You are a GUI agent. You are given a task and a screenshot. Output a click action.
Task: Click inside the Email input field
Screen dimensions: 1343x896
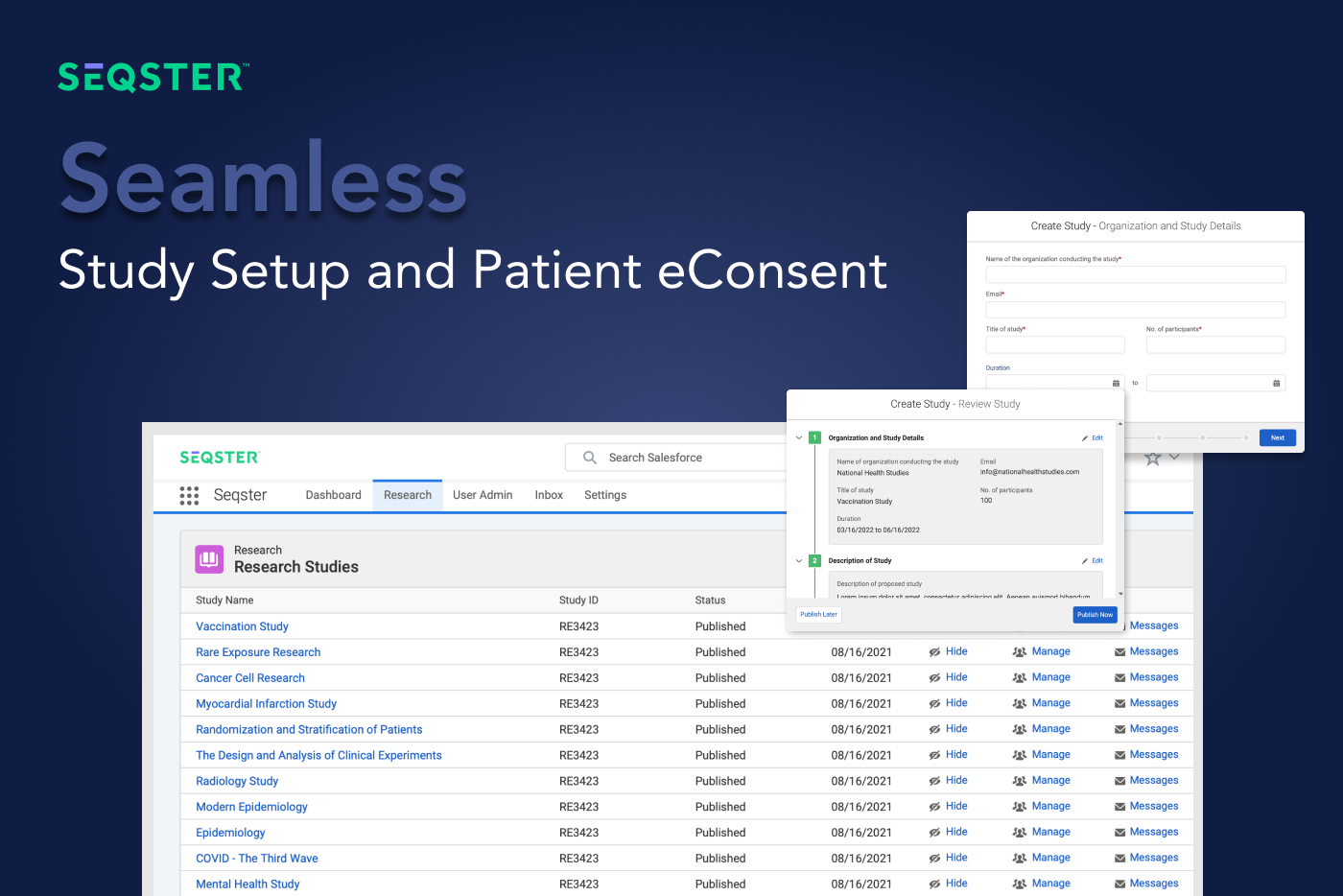(x=1136, y=309)
